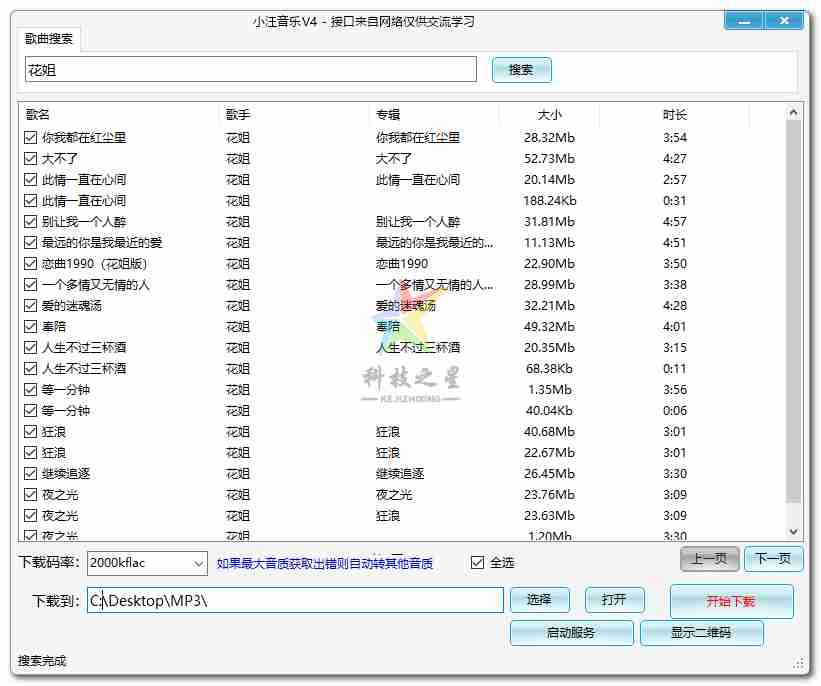Open download folder with 打开 button
The width and height of the screenshot is (821, 686).
(614, 600)
